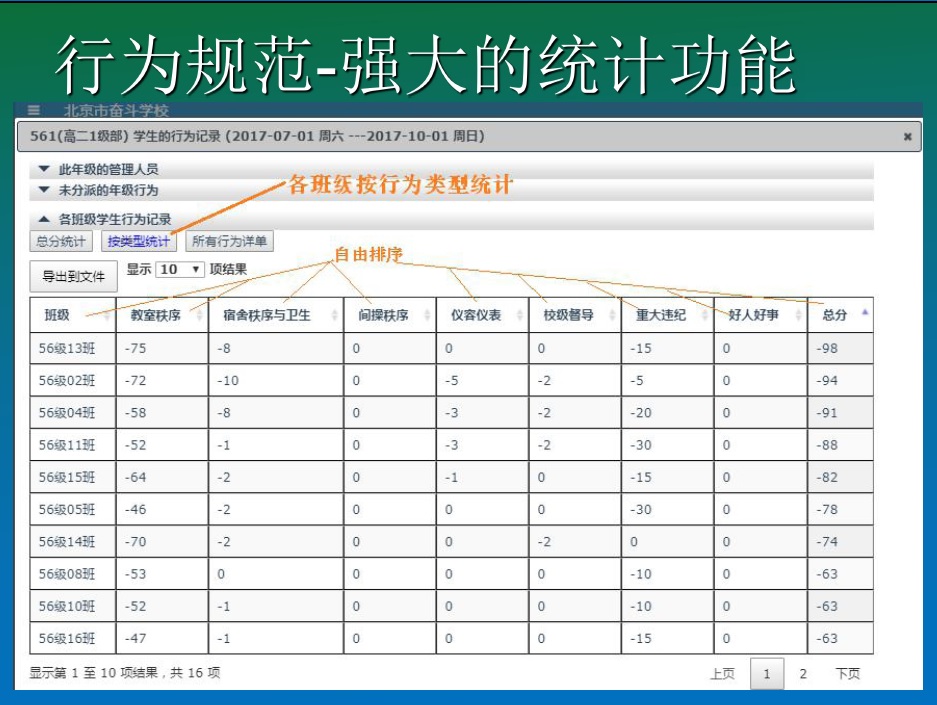
Task: Toggle 总分 column sort order arrow
Action: click(x=864, y=313)
